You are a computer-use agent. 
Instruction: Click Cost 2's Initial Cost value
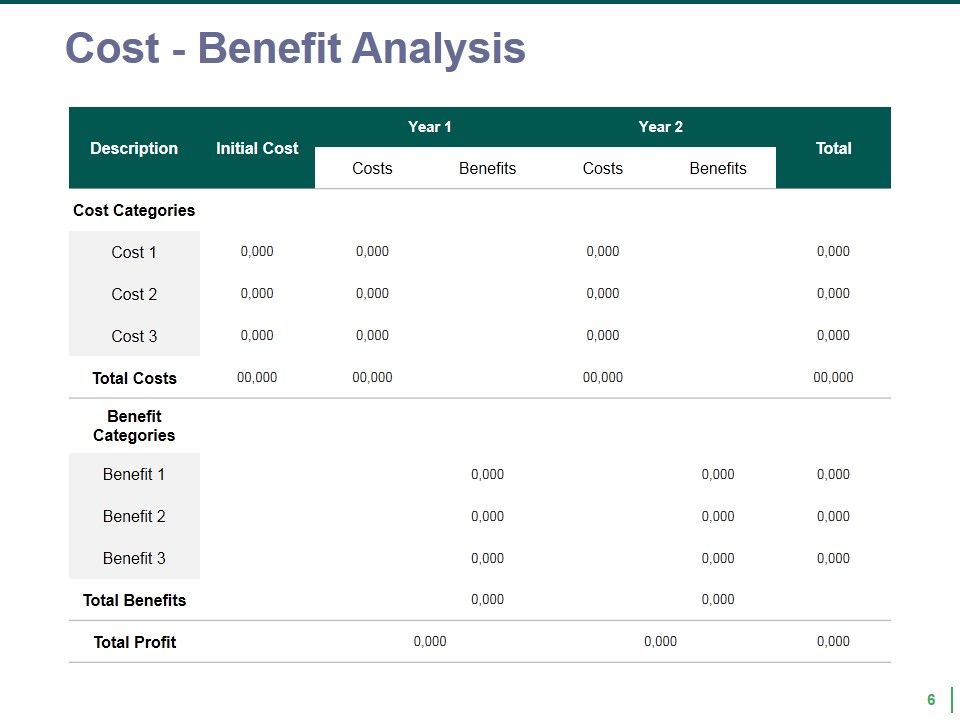(x=257, y=293)
